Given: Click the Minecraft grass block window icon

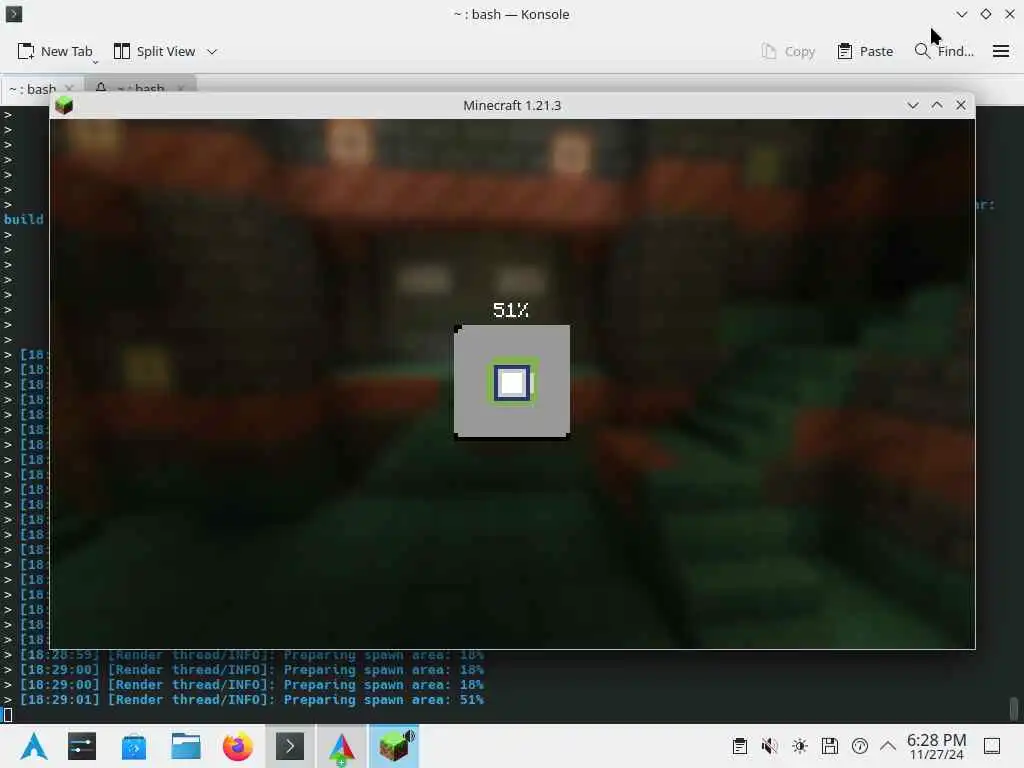Looking at the screenshot, I should pos(64,105).
